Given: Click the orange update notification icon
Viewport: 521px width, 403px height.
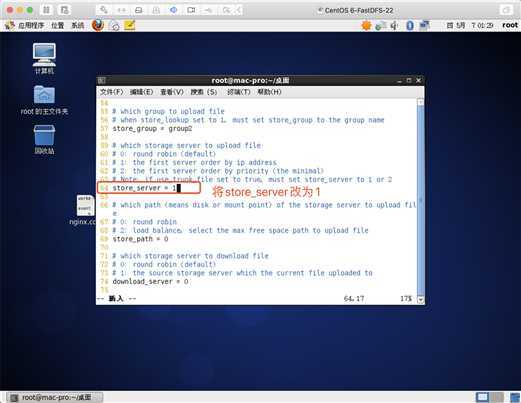Looking at the screenshot, I should [366, 25].
